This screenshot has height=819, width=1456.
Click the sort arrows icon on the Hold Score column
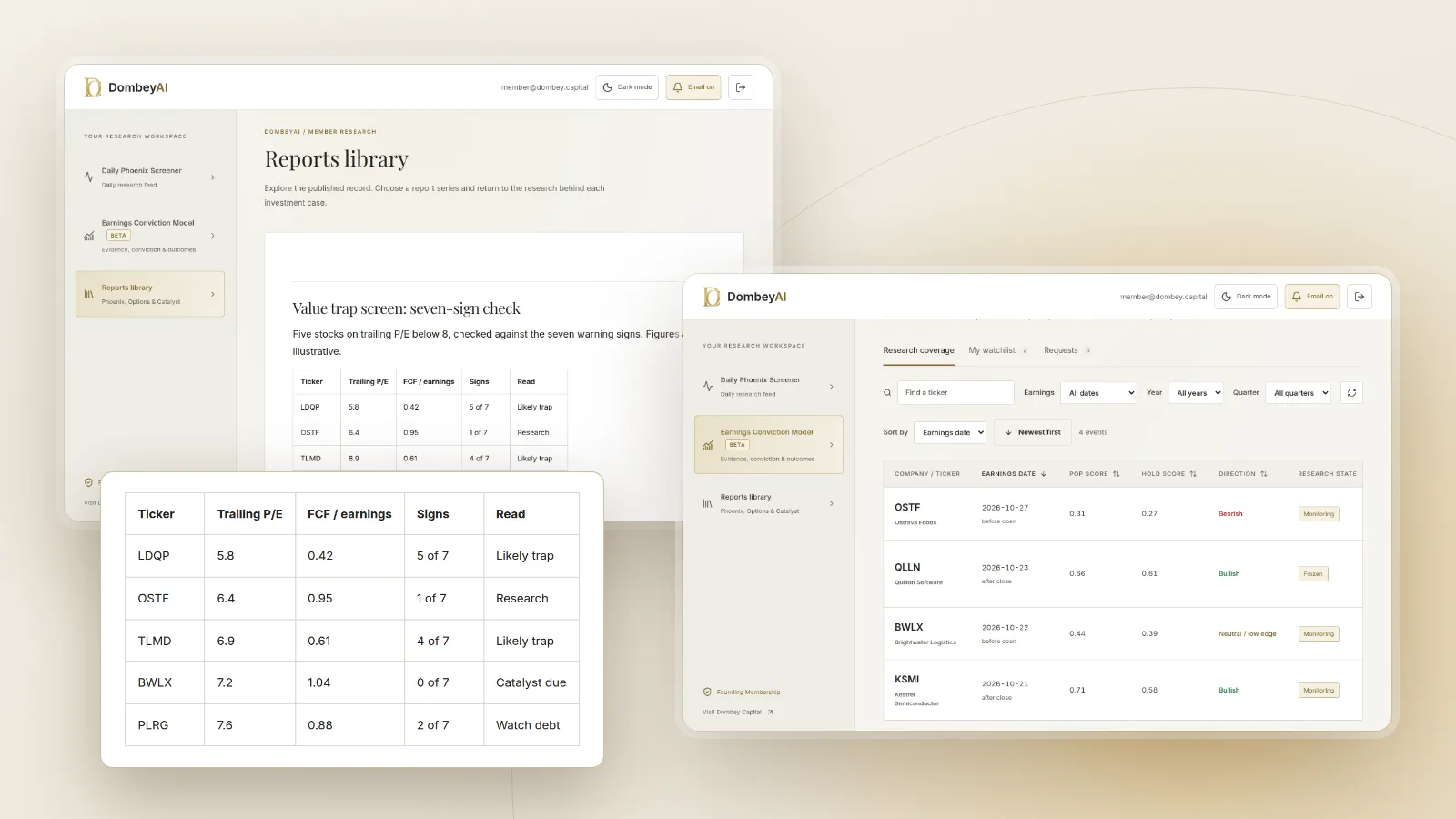tap(1193, 474)
